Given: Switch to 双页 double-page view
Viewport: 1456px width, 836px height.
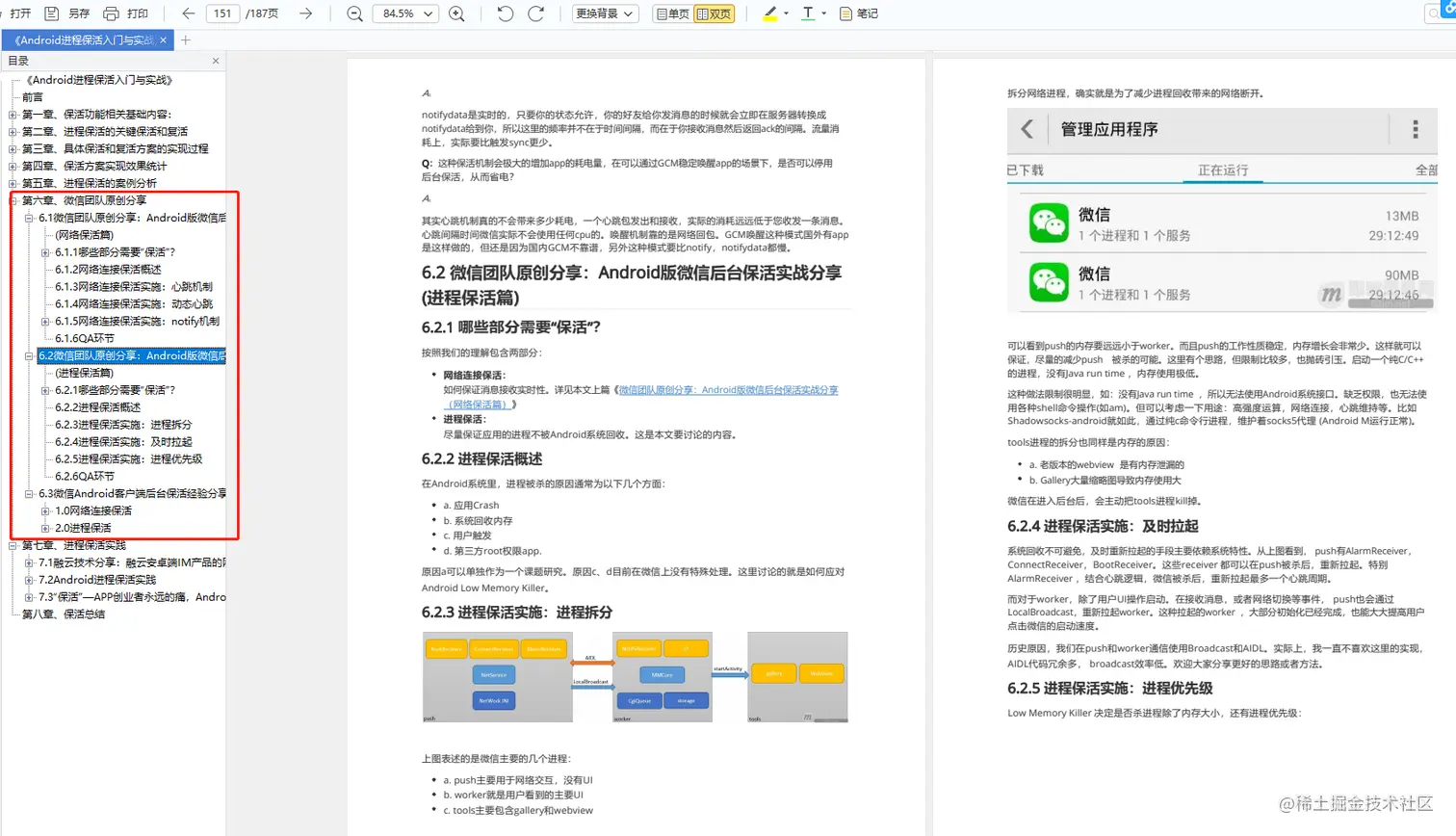Looking at the screenshot, I should point(714,13).
